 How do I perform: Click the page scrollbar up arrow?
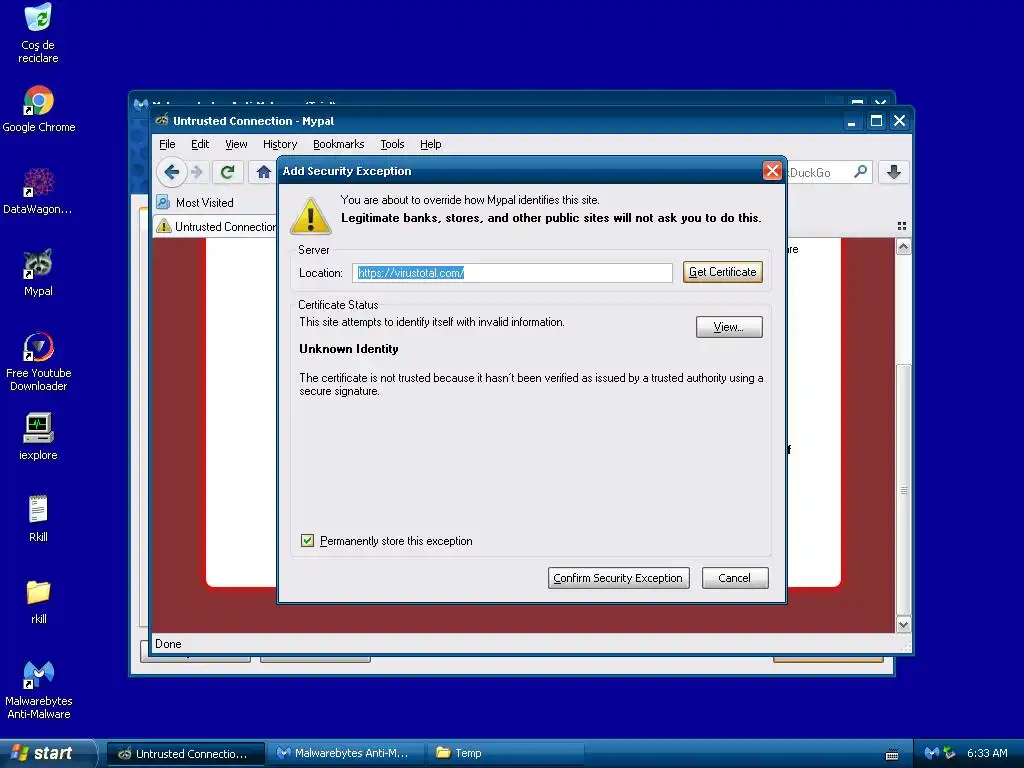903,247
